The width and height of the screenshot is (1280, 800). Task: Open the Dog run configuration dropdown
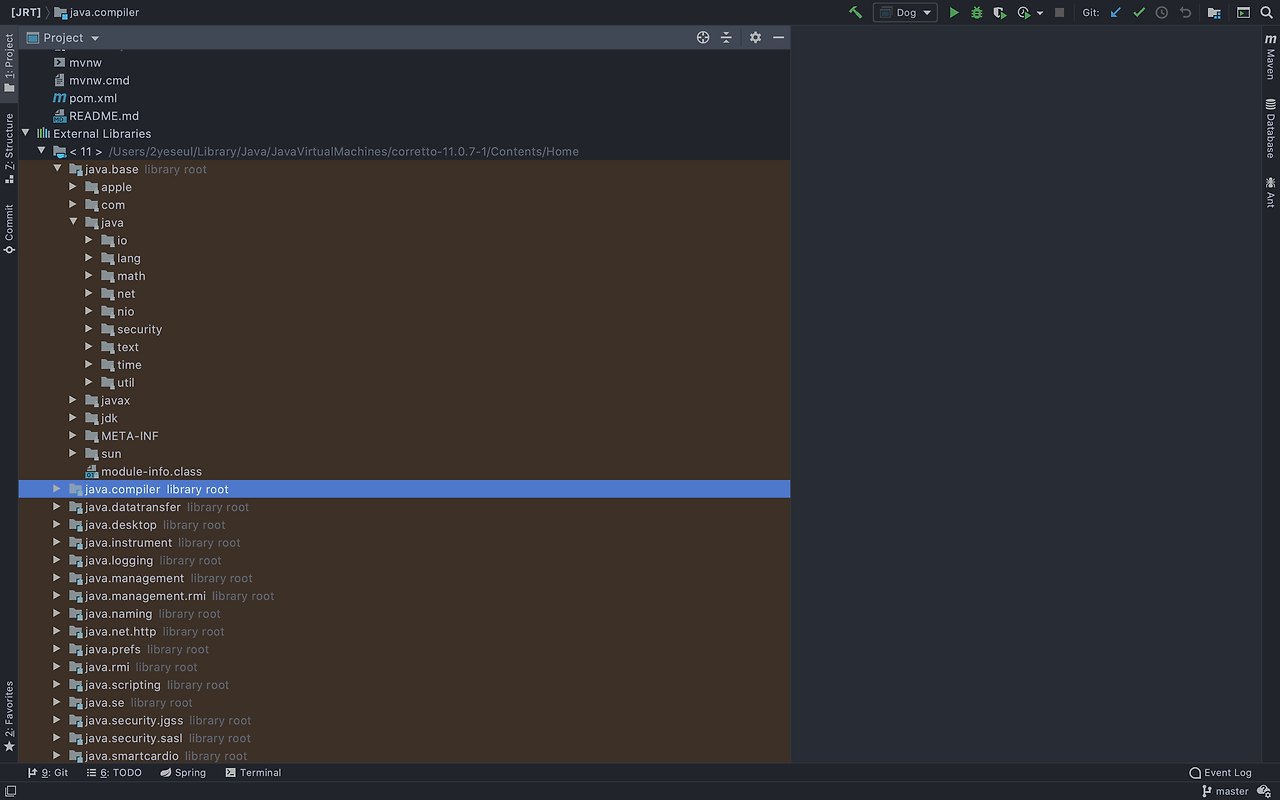coord(905,13)
